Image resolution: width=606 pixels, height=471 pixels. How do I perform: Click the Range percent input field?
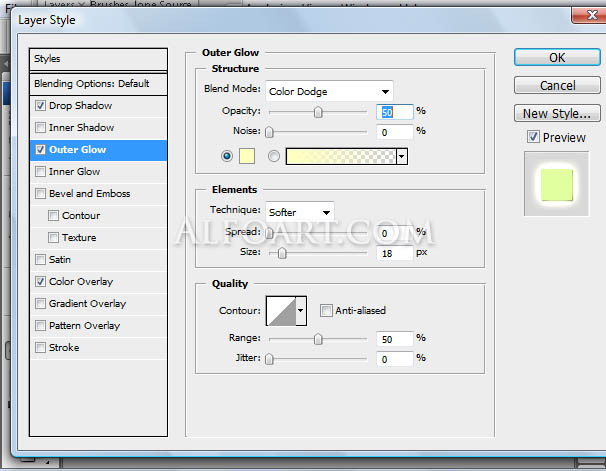395,339
